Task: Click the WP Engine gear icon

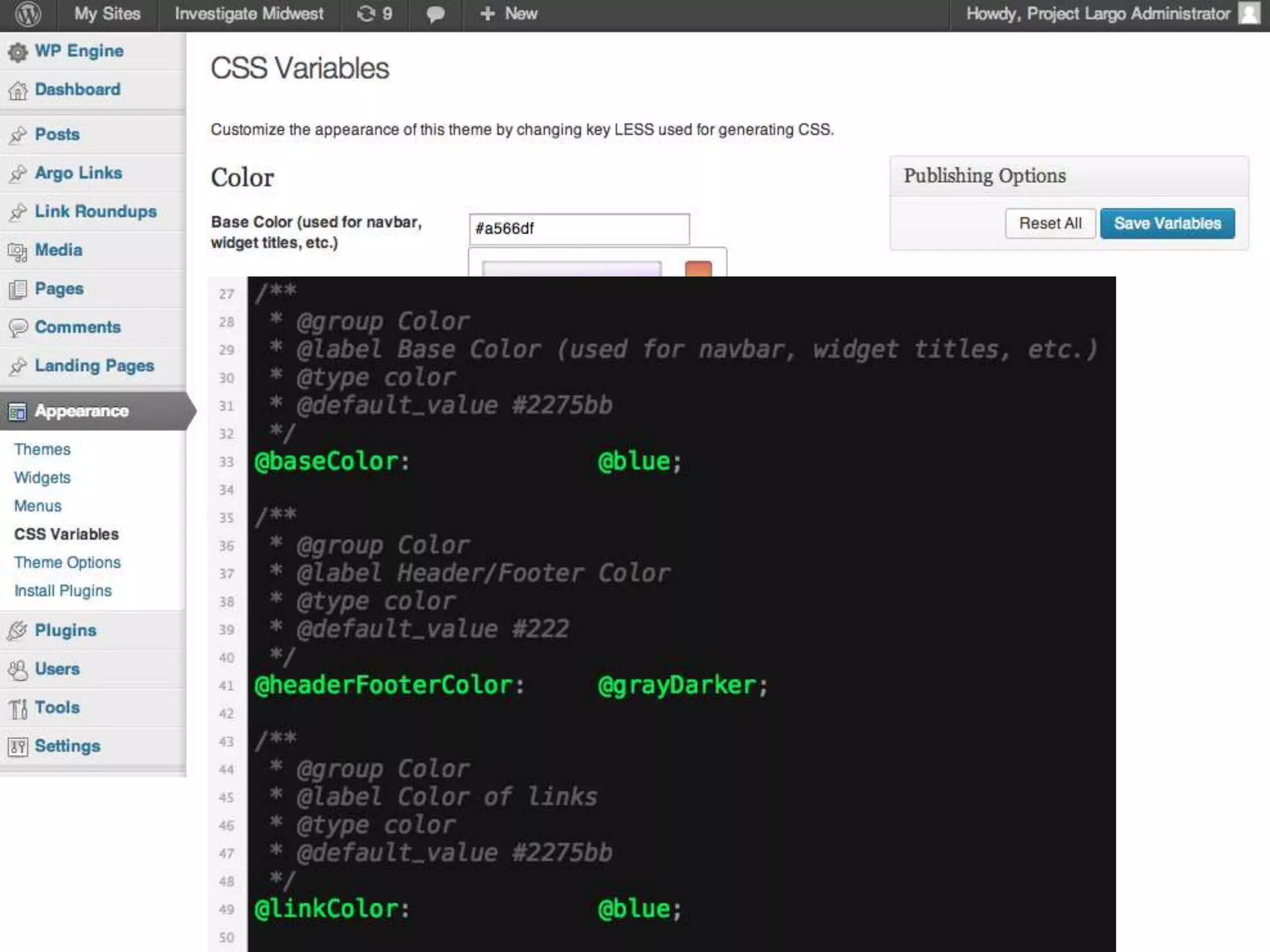Action: [x=18, y=53]
